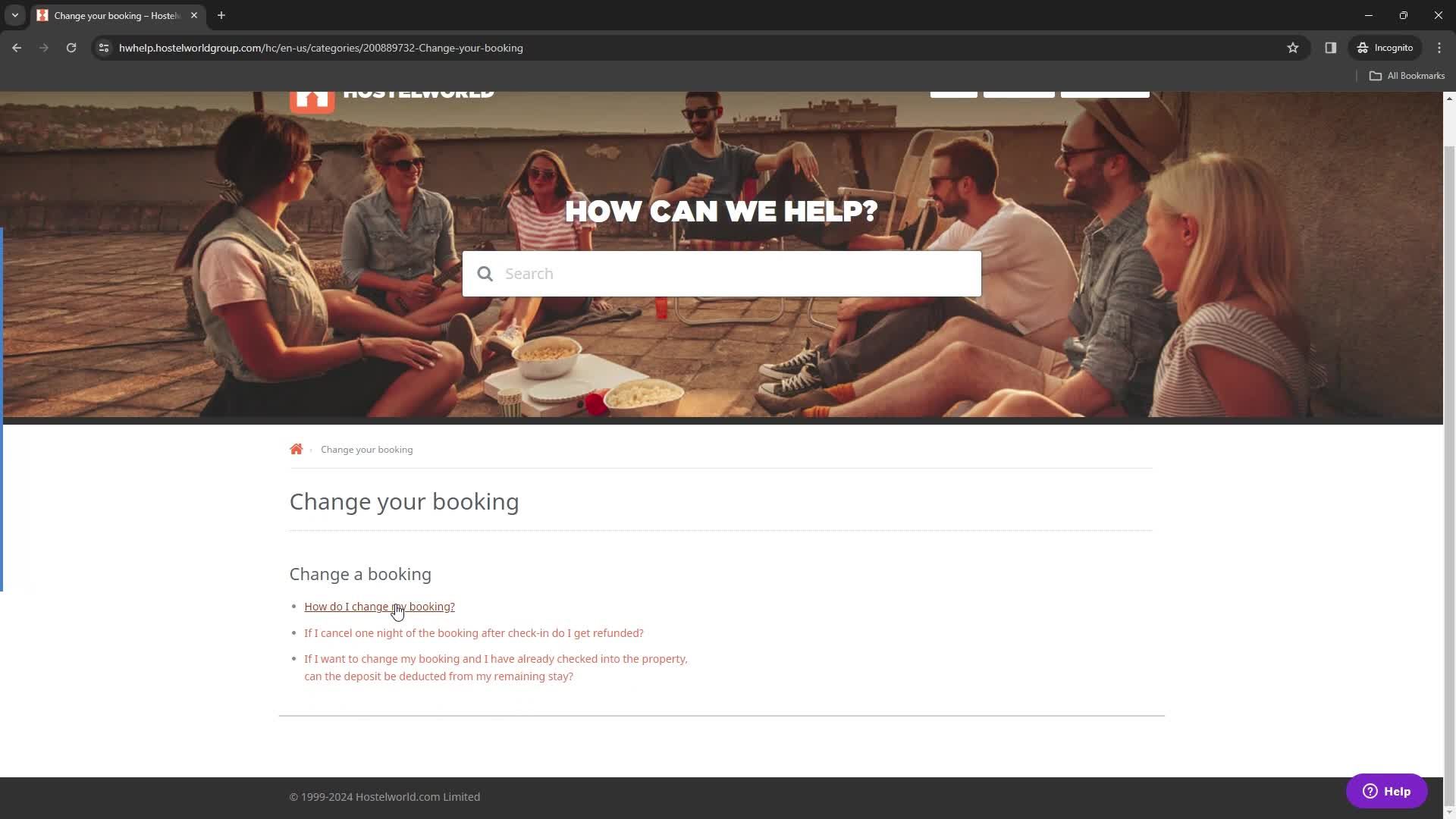Click the browser forward navigation arrow

tap(43, 48)
